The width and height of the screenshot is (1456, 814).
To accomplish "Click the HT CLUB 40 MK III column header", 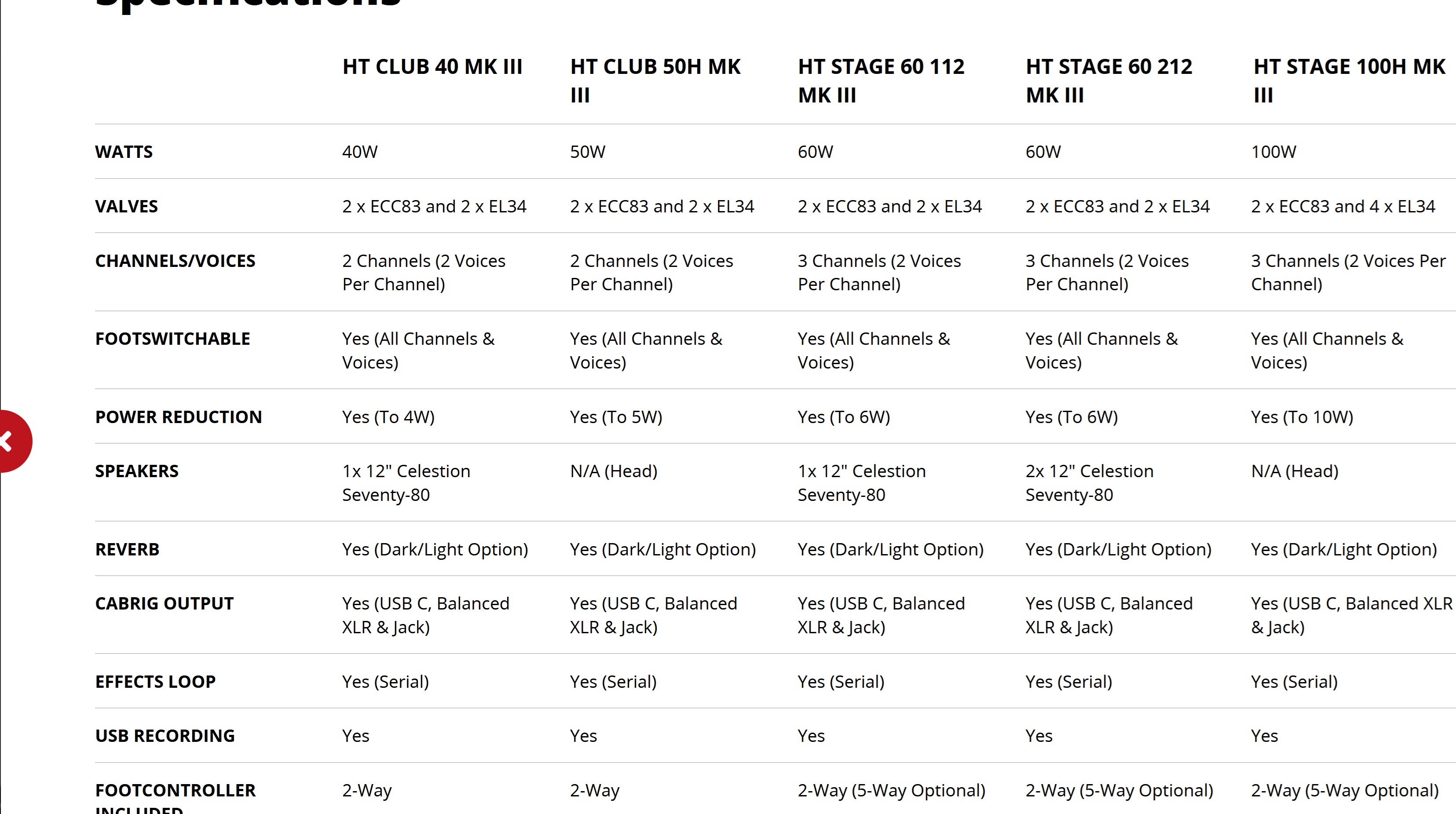I will coord(432,67).
